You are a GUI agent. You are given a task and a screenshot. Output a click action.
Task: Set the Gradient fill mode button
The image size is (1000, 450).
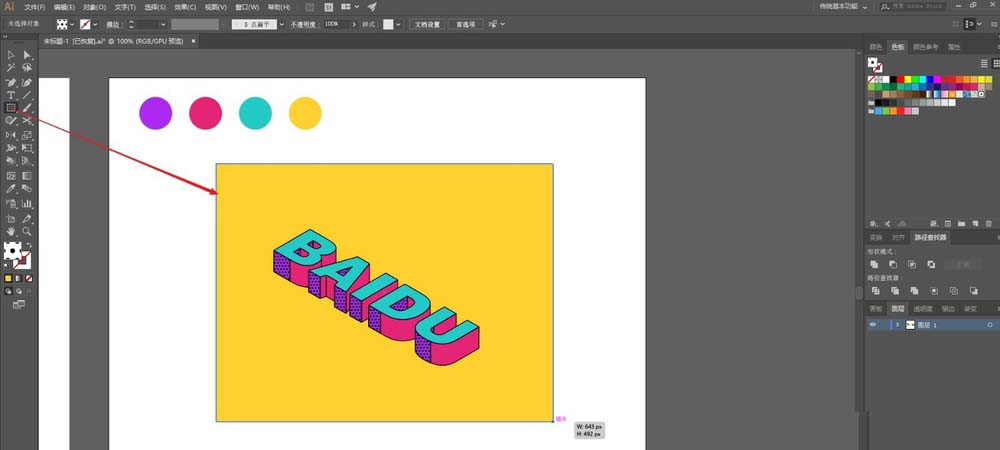[x=18, y=279]
